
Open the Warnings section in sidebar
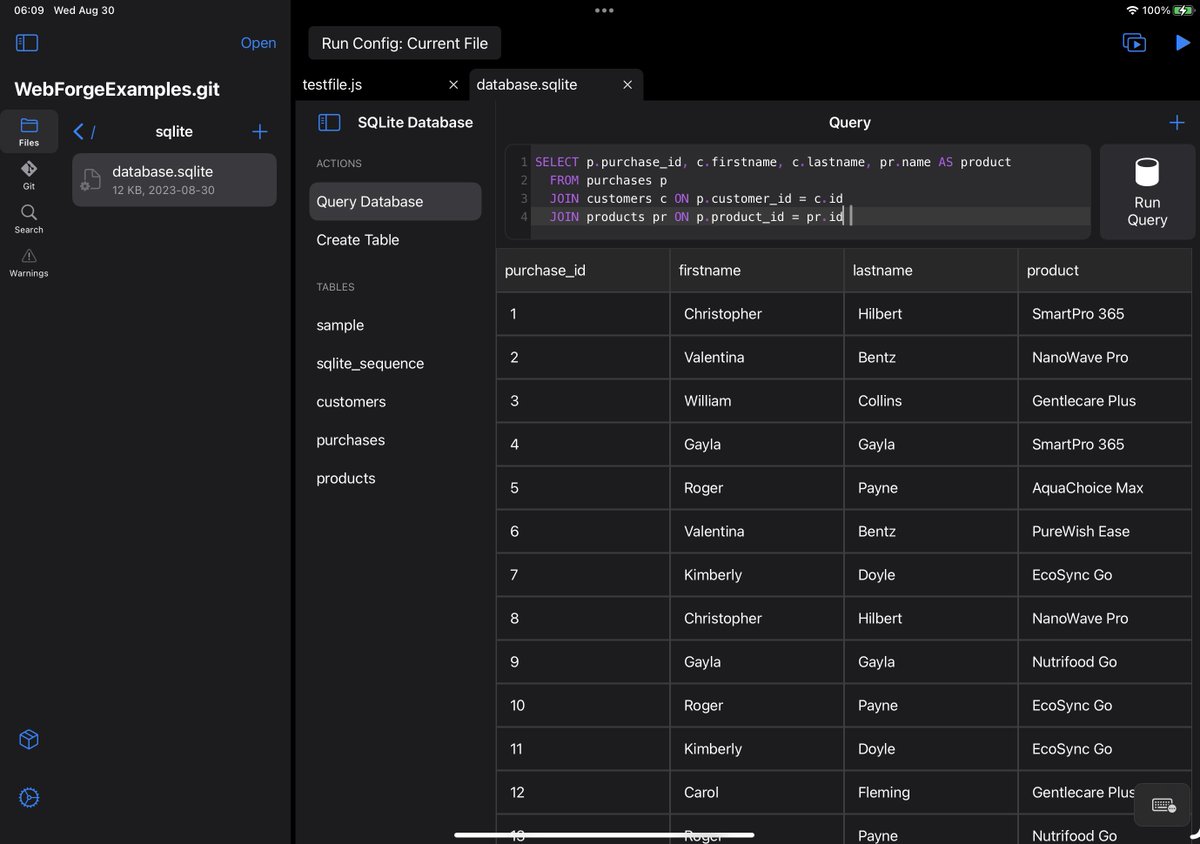tap(29, 263)
